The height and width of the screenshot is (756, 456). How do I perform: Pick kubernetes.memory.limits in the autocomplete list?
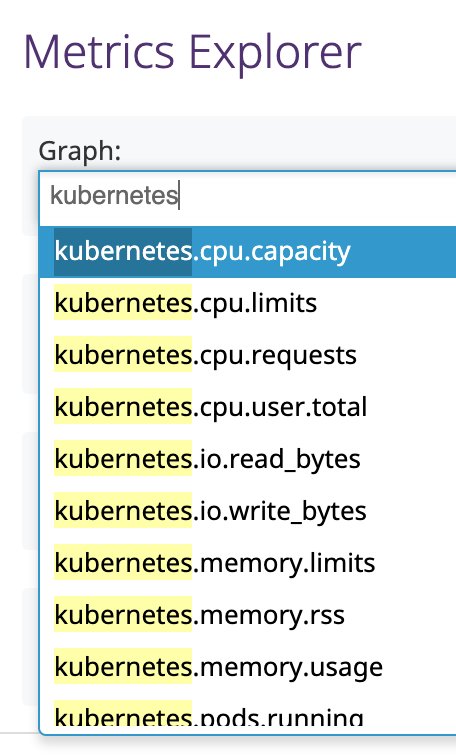click(248, 563)
